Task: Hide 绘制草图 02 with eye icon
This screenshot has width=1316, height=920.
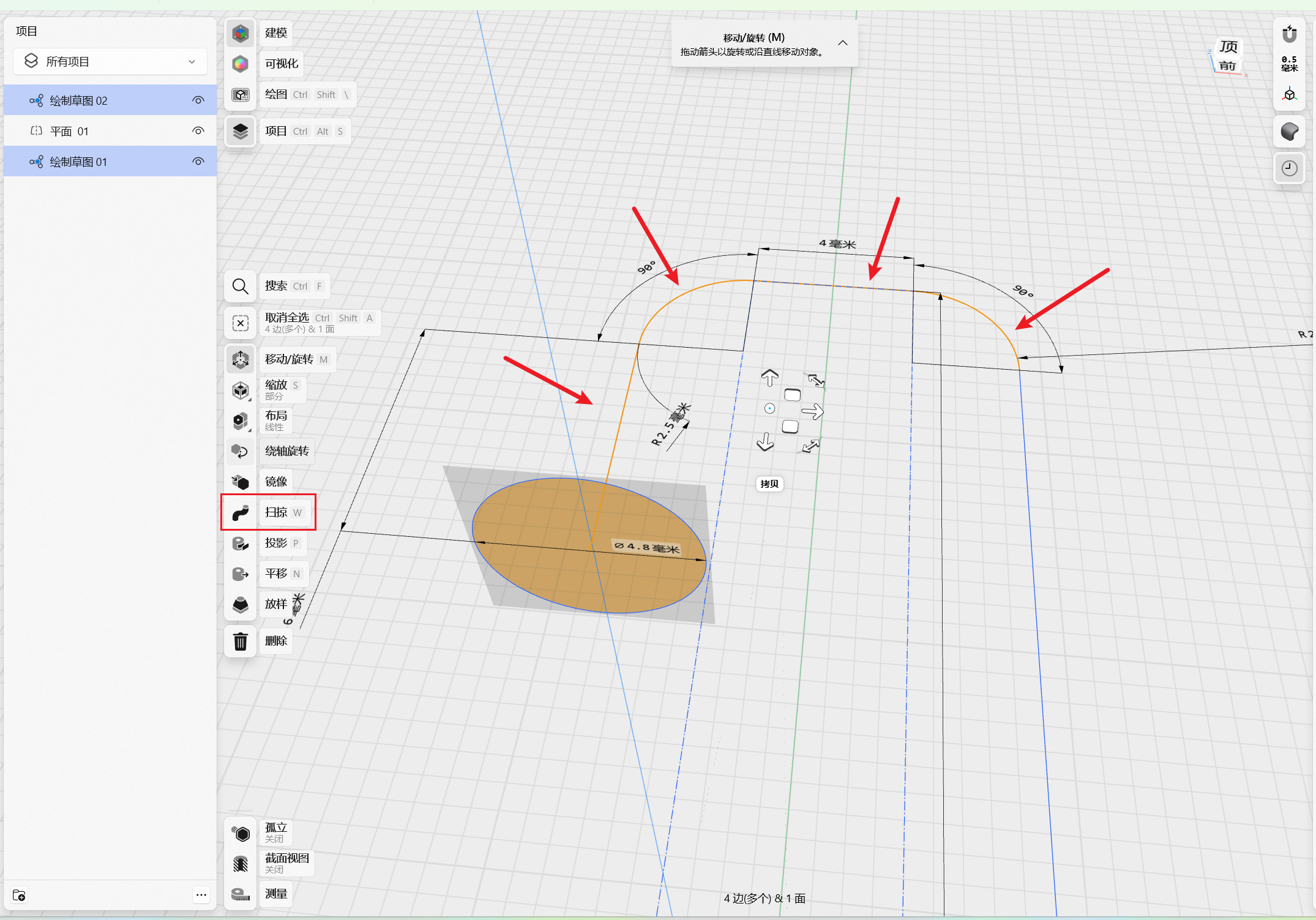Action: coord(198,100)
